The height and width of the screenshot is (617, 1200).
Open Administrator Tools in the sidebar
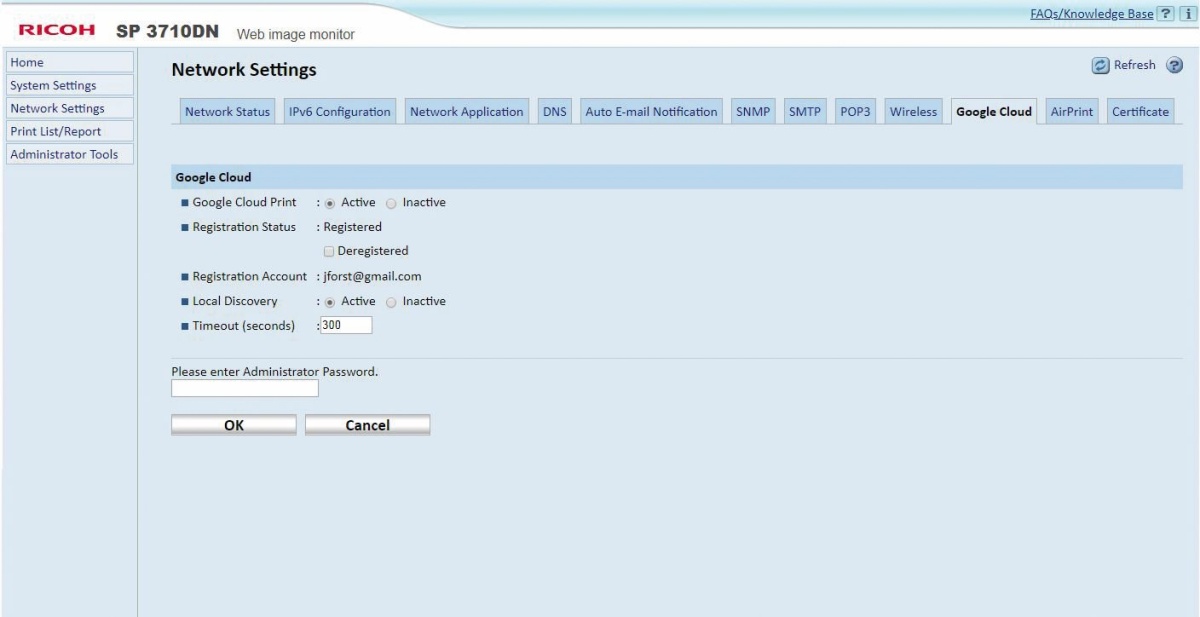pyautogui.click(x=70, y=154)
